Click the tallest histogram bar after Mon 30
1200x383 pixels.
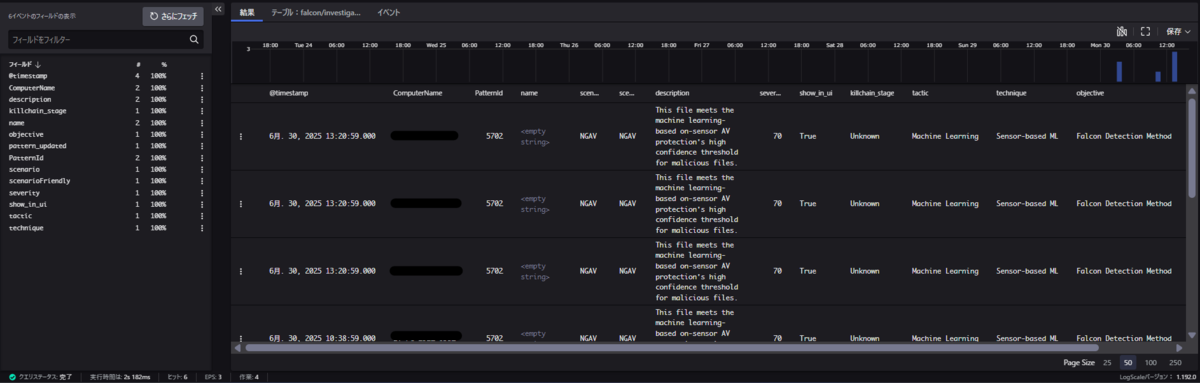coord(1175,68)
